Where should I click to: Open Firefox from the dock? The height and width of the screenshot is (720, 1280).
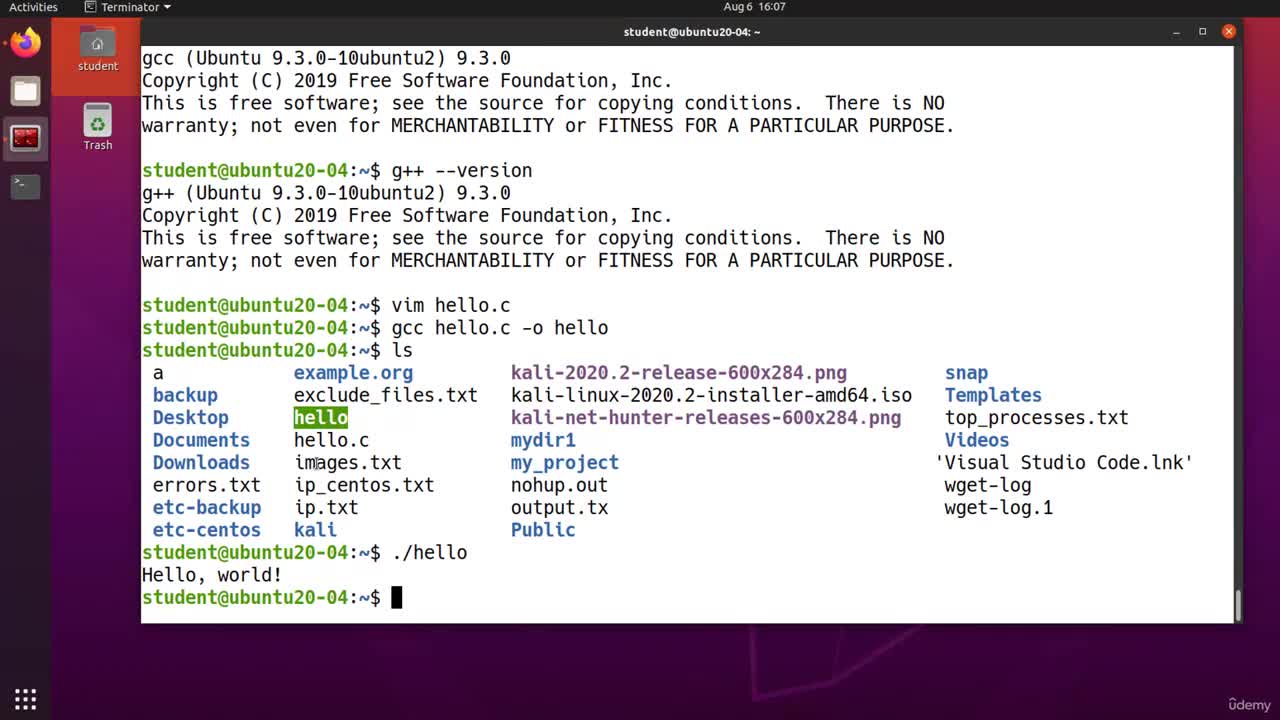25,42
